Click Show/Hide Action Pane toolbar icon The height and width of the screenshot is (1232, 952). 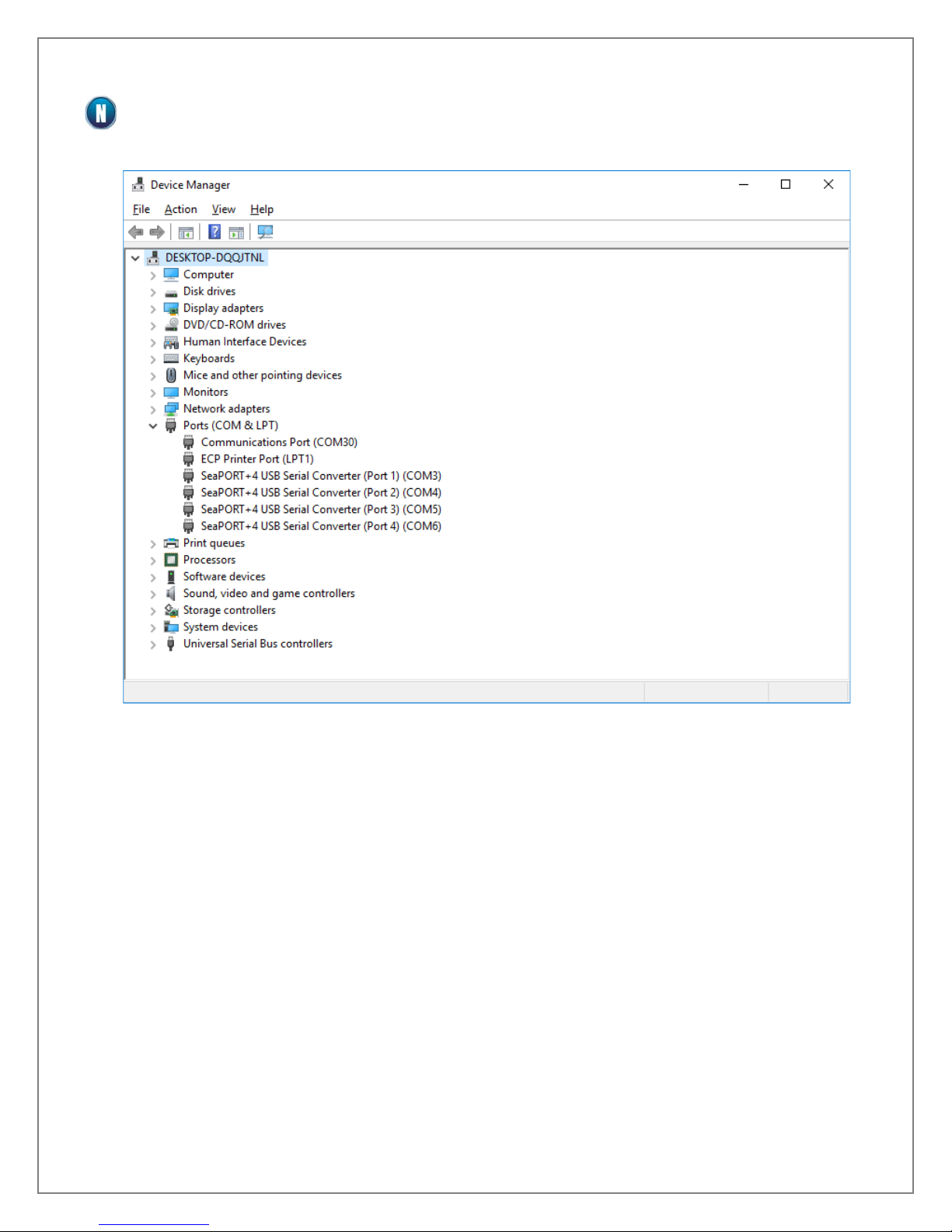click(236, 232)
